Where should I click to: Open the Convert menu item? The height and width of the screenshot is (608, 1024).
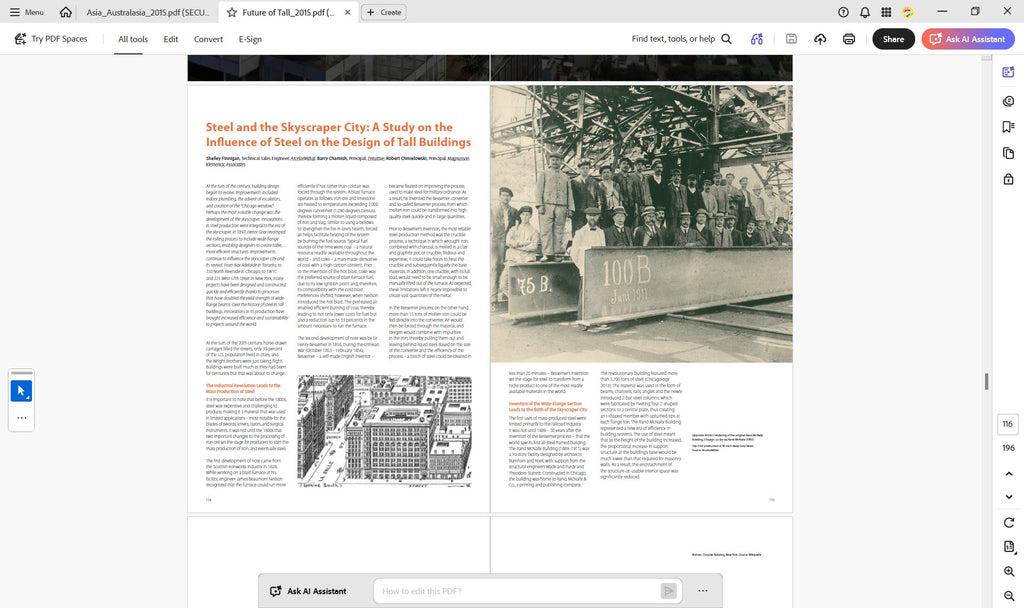(x=208, y=39)
